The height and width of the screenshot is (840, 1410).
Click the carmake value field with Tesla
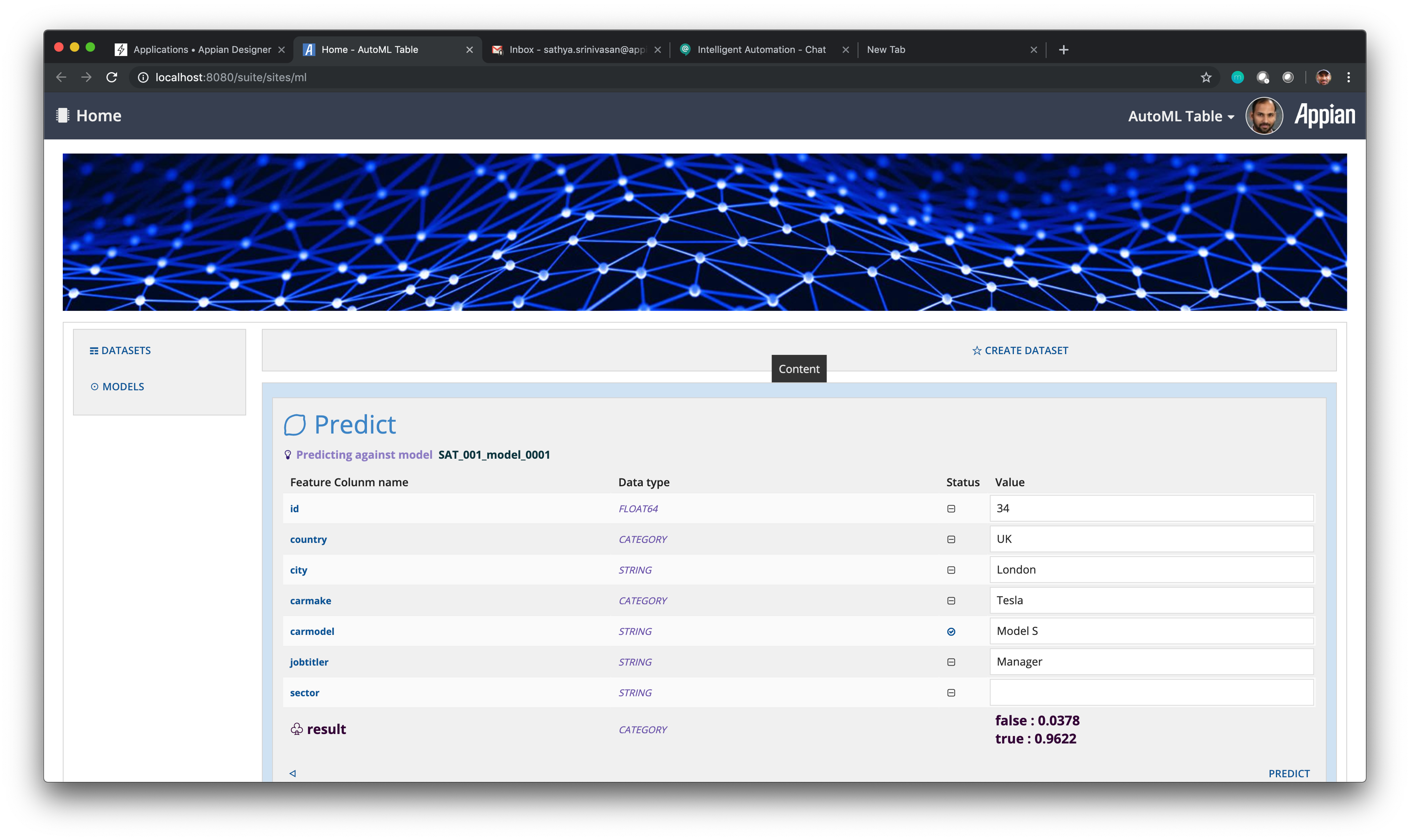[1151, 600]
